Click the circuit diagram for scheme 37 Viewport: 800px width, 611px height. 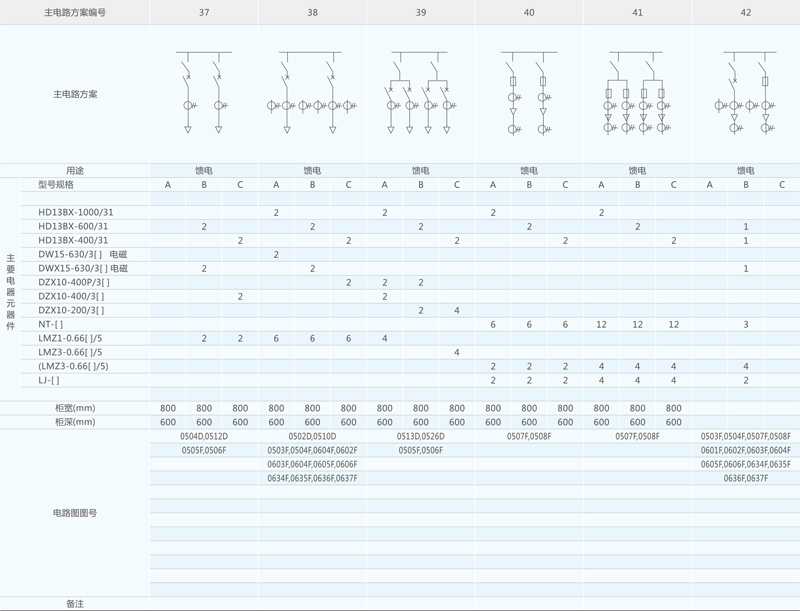point(203,93)
